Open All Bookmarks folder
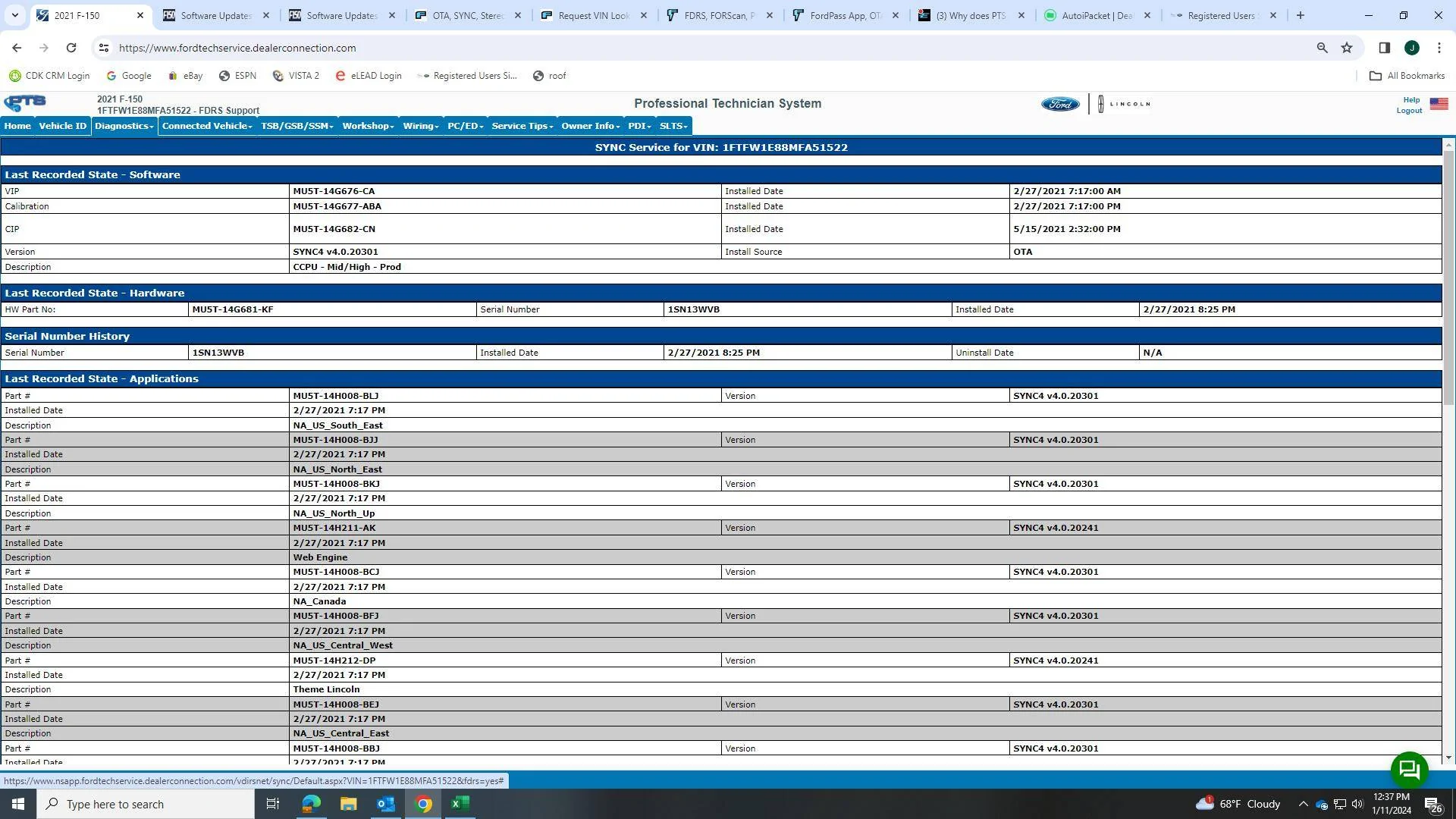The image size is (1456, 819). tap(1407, 76)
